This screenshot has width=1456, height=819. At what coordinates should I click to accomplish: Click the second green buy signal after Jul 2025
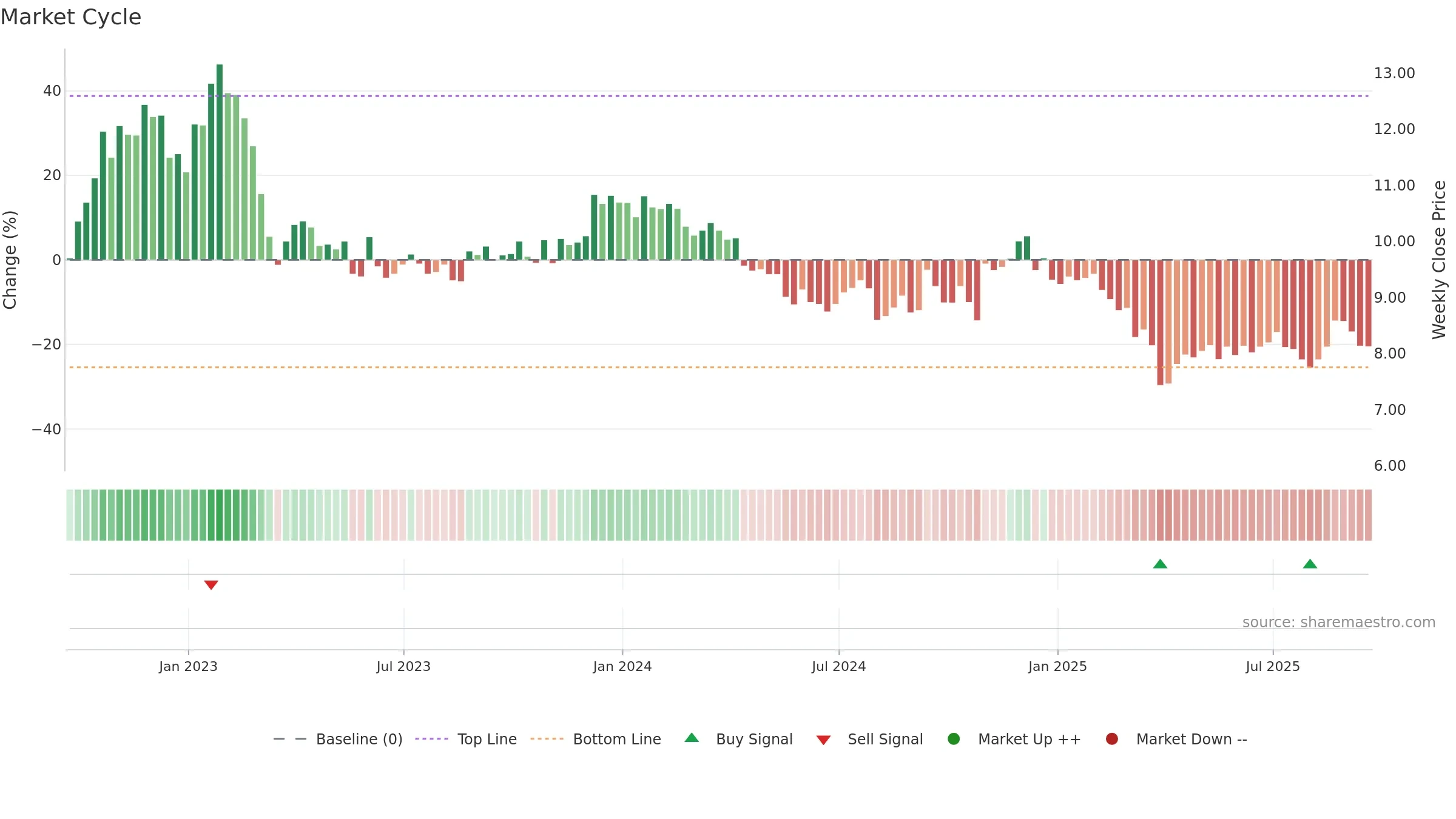tap(1310, 564)
